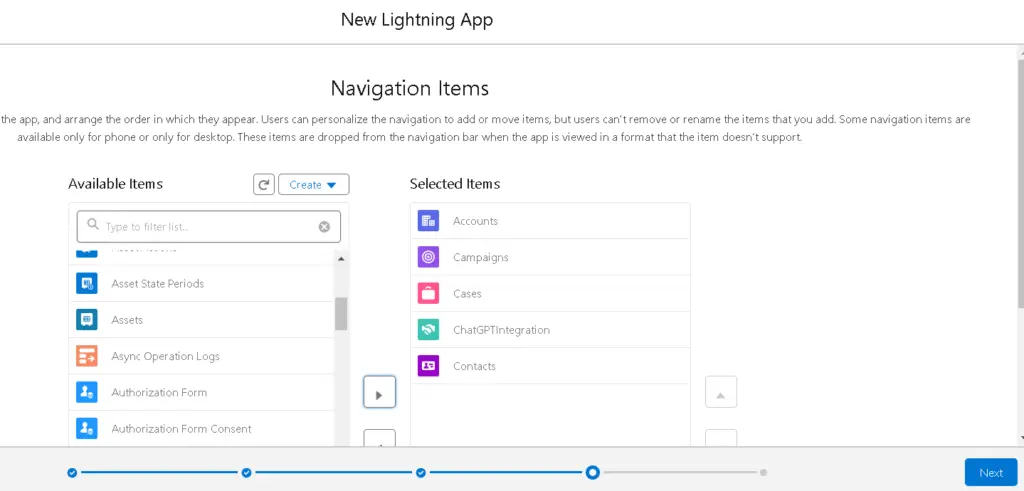Click the final progress step dot

click(763, 472)
